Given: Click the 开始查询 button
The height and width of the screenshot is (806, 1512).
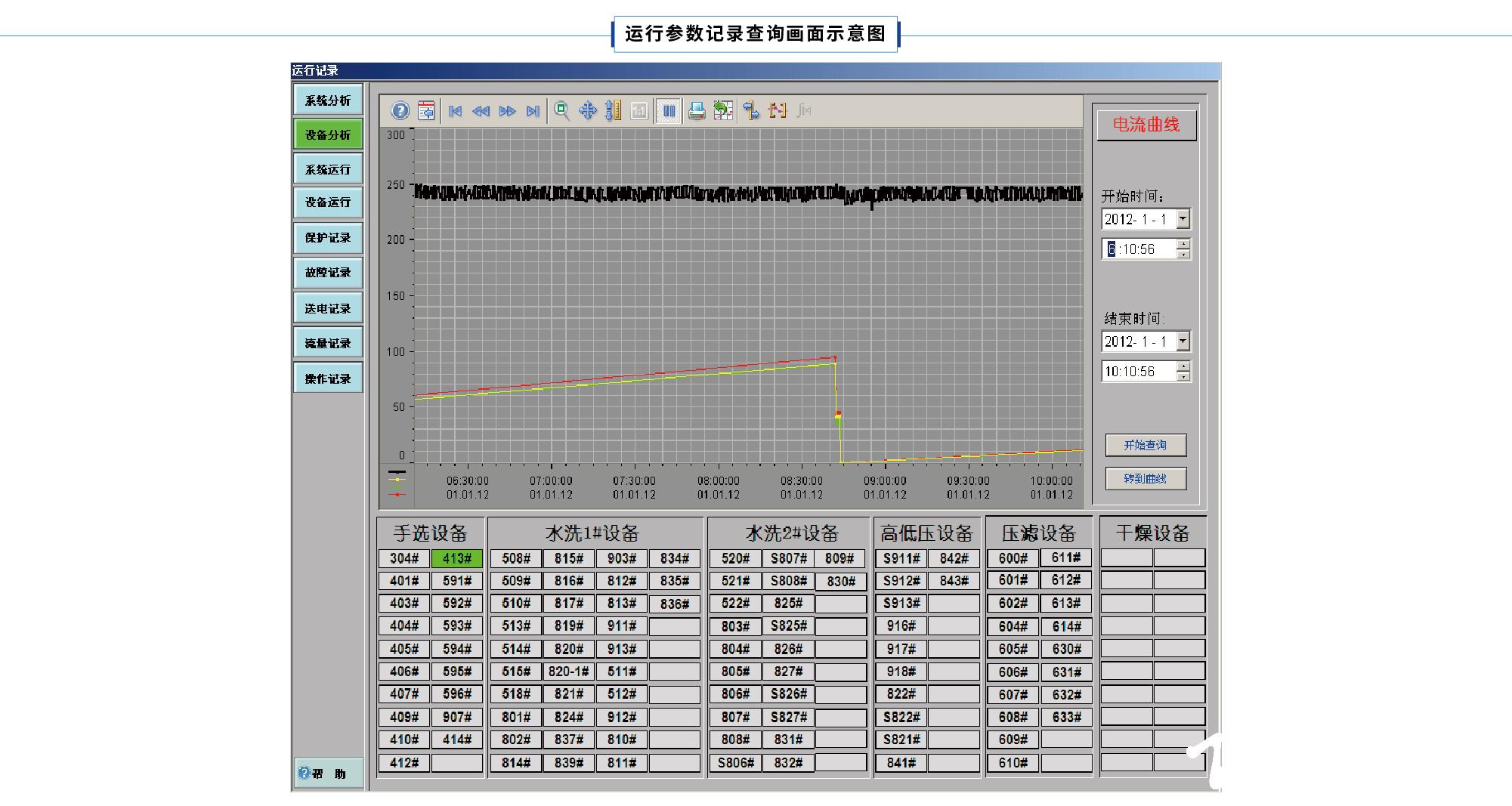Looking at the screenshot, I should pos(1146,445).
